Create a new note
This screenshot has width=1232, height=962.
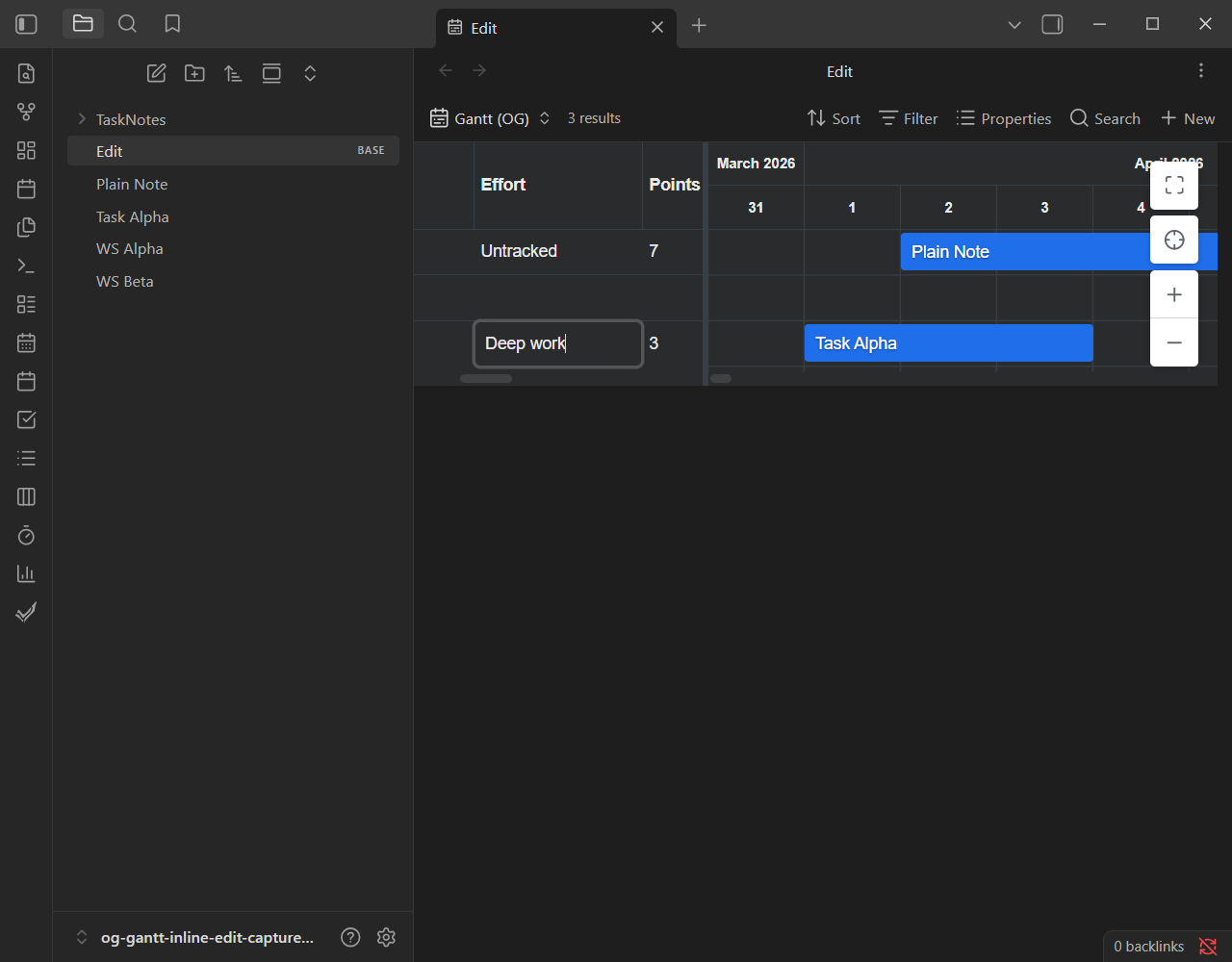pos(156,73)
